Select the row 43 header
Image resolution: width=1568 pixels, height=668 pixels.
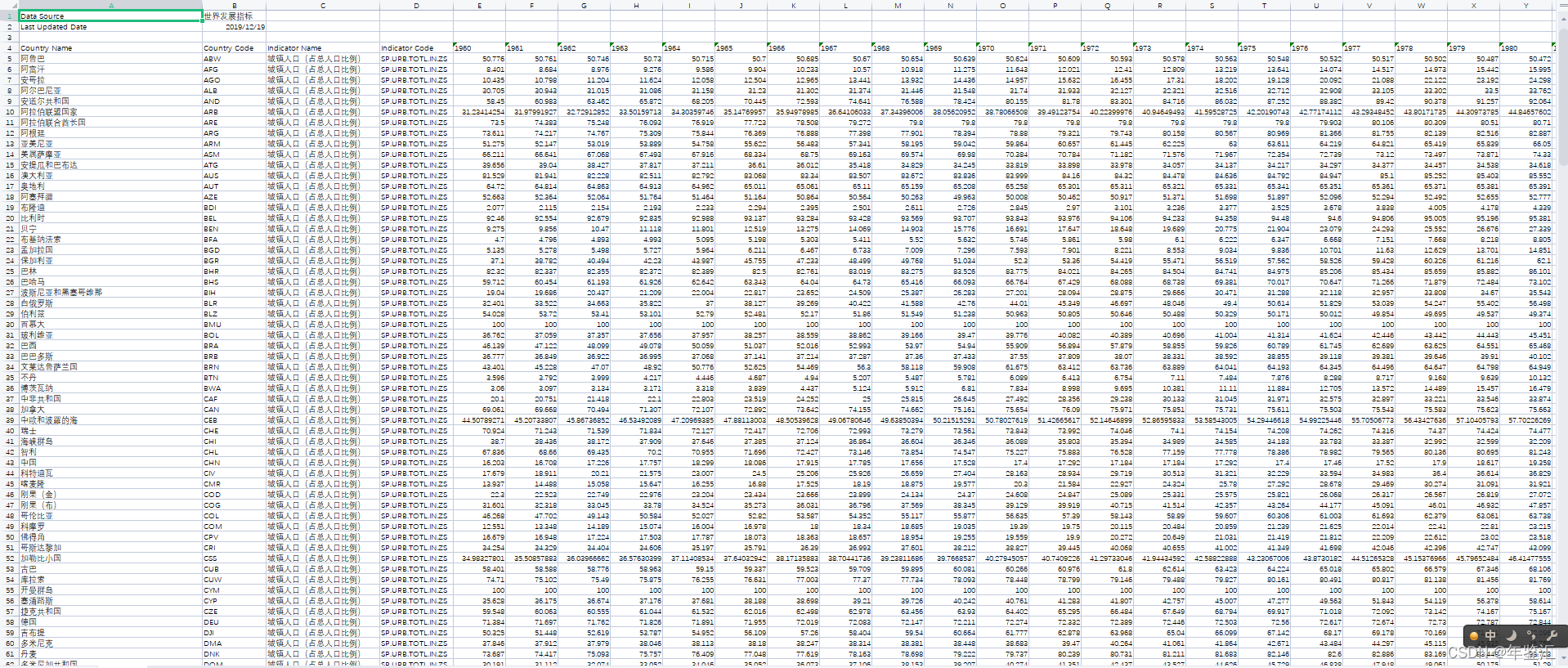(x=9, y=462)
